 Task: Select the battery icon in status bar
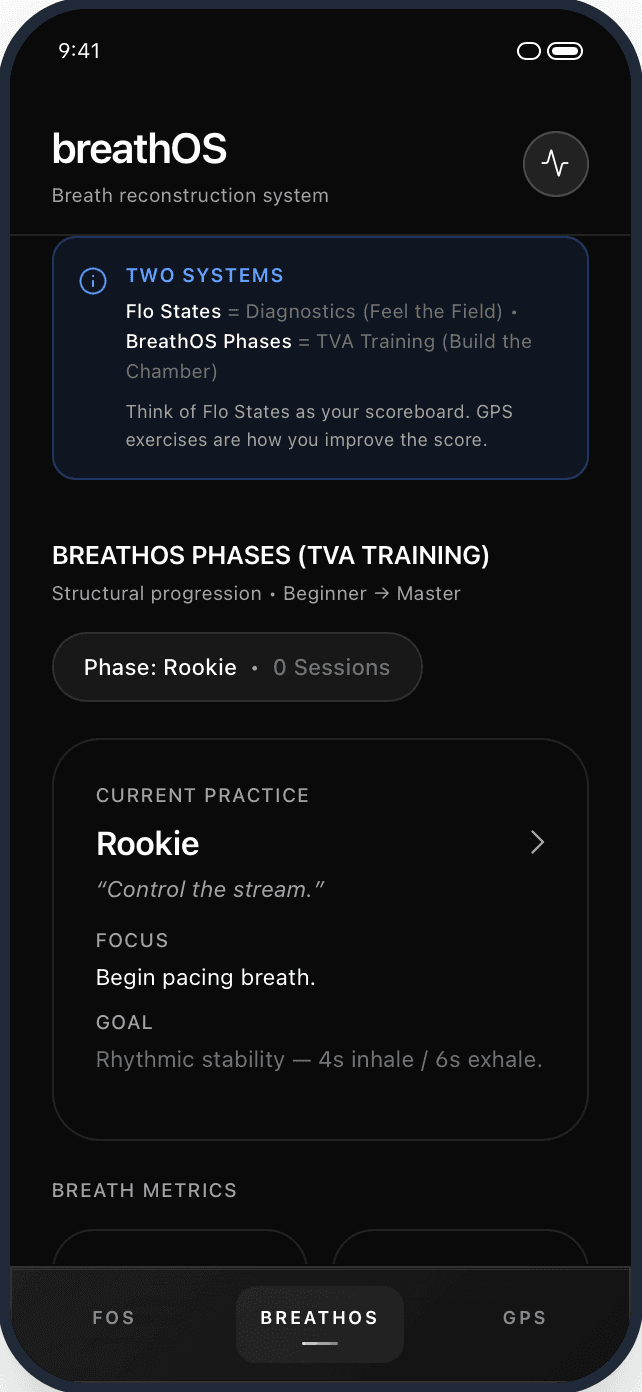pos(566,50)
